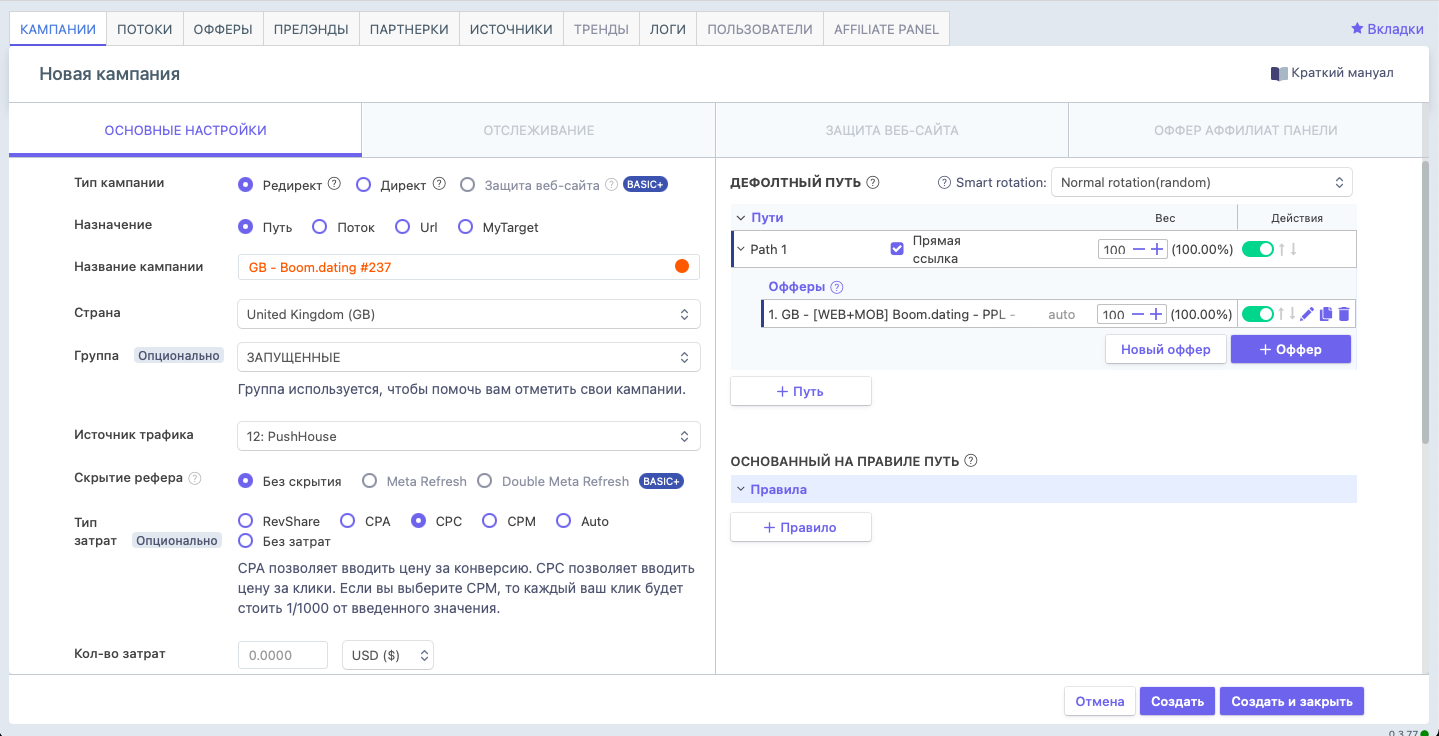Image resolution: width=1439 pixels, height=736 pixels.
Task: Move Path 1 up with arrow
Action: tap(1281, 249)
